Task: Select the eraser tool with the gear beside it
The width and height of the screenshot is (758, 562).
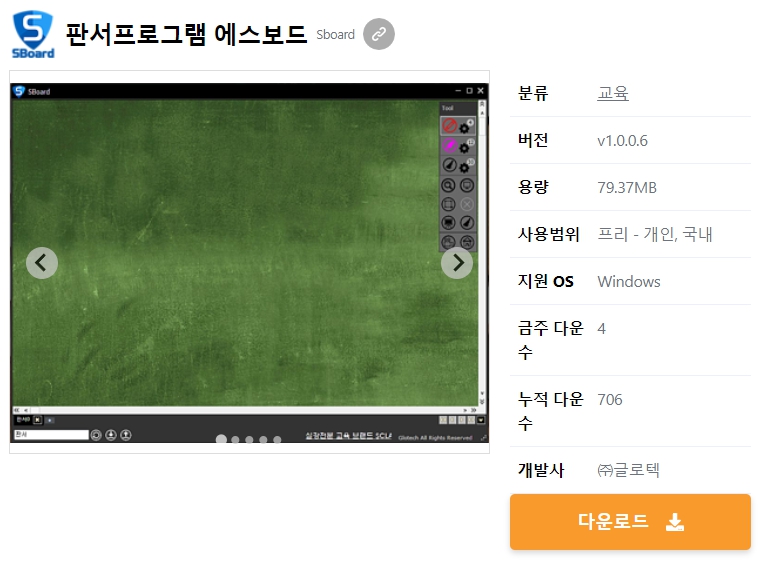Action: (x=450, y=165)
